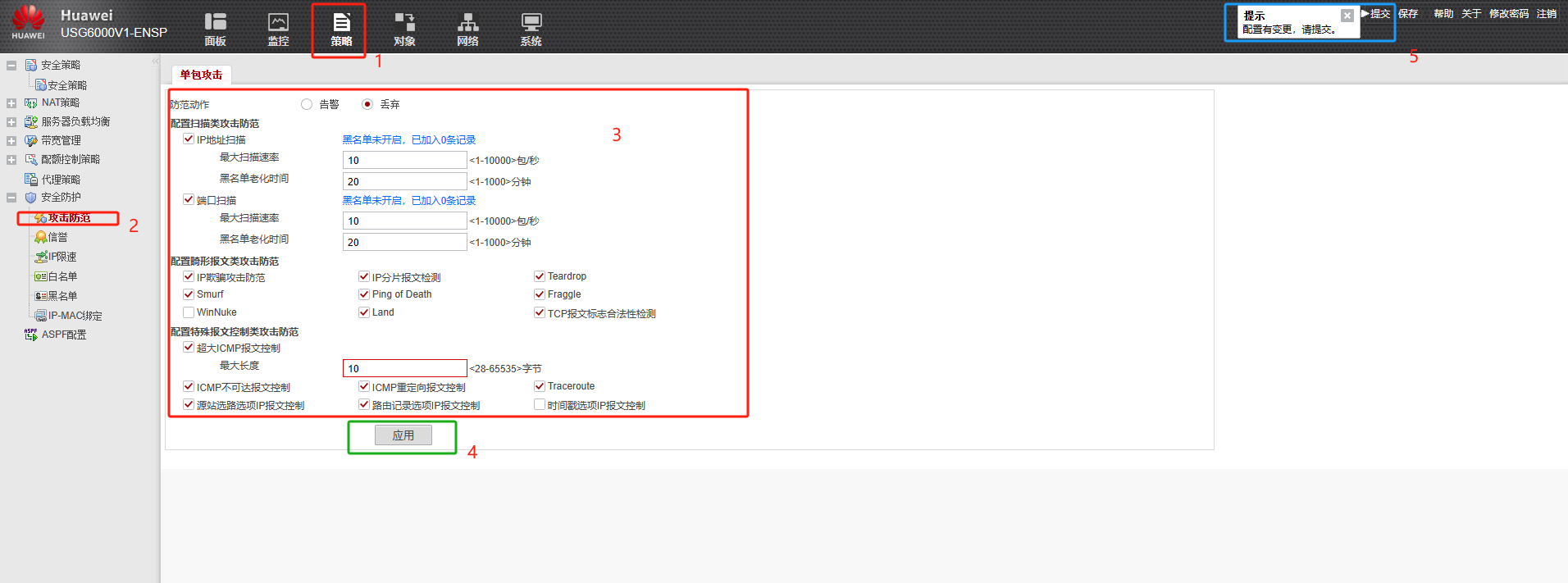Uncheck the Ping of Death checkbox
1568x583 pixels.
(x=364, y=294)
